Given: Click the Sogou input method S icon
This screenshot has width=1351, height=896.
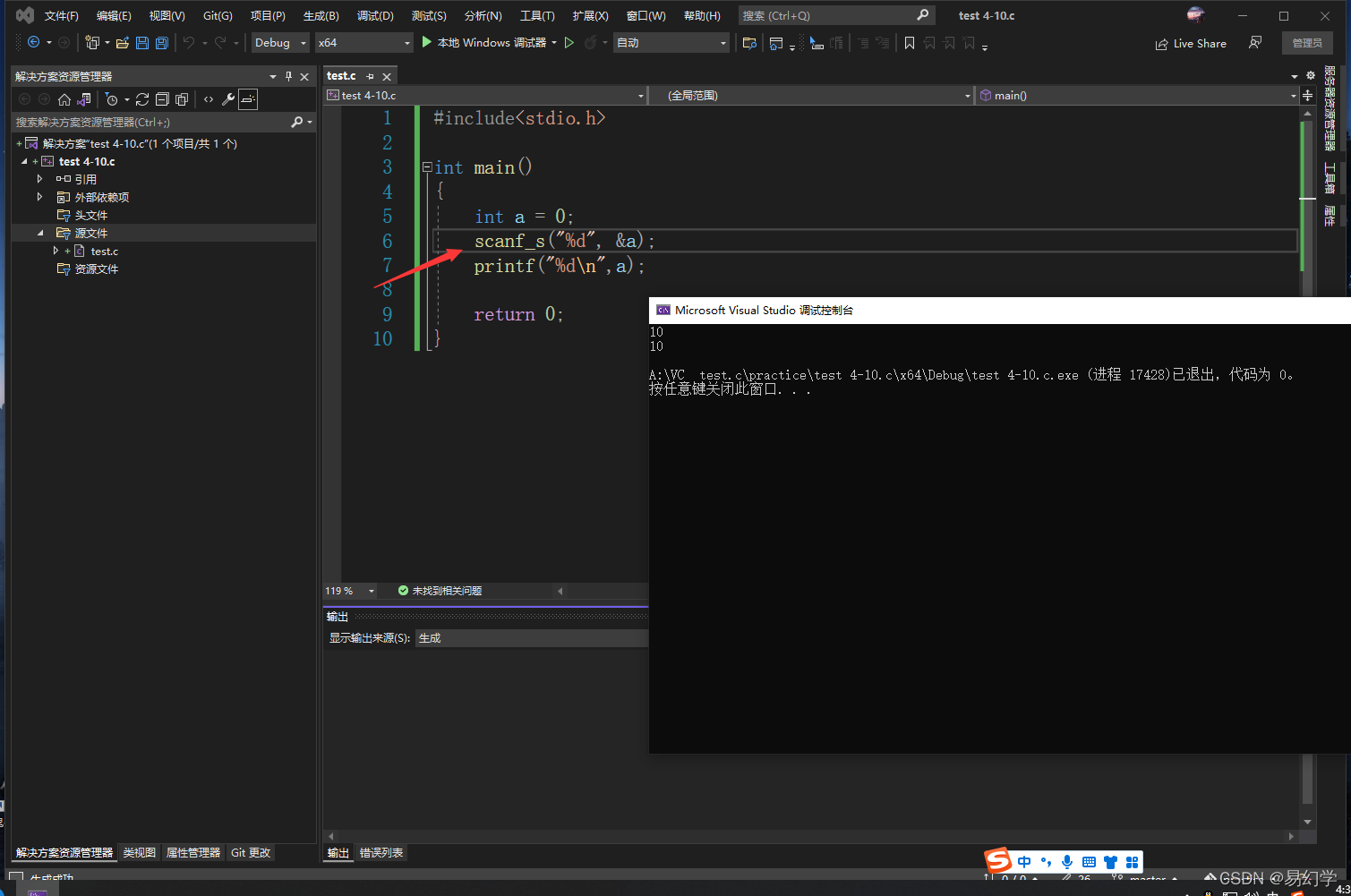Looking at the screenshot, I should (x=998, y=861).
